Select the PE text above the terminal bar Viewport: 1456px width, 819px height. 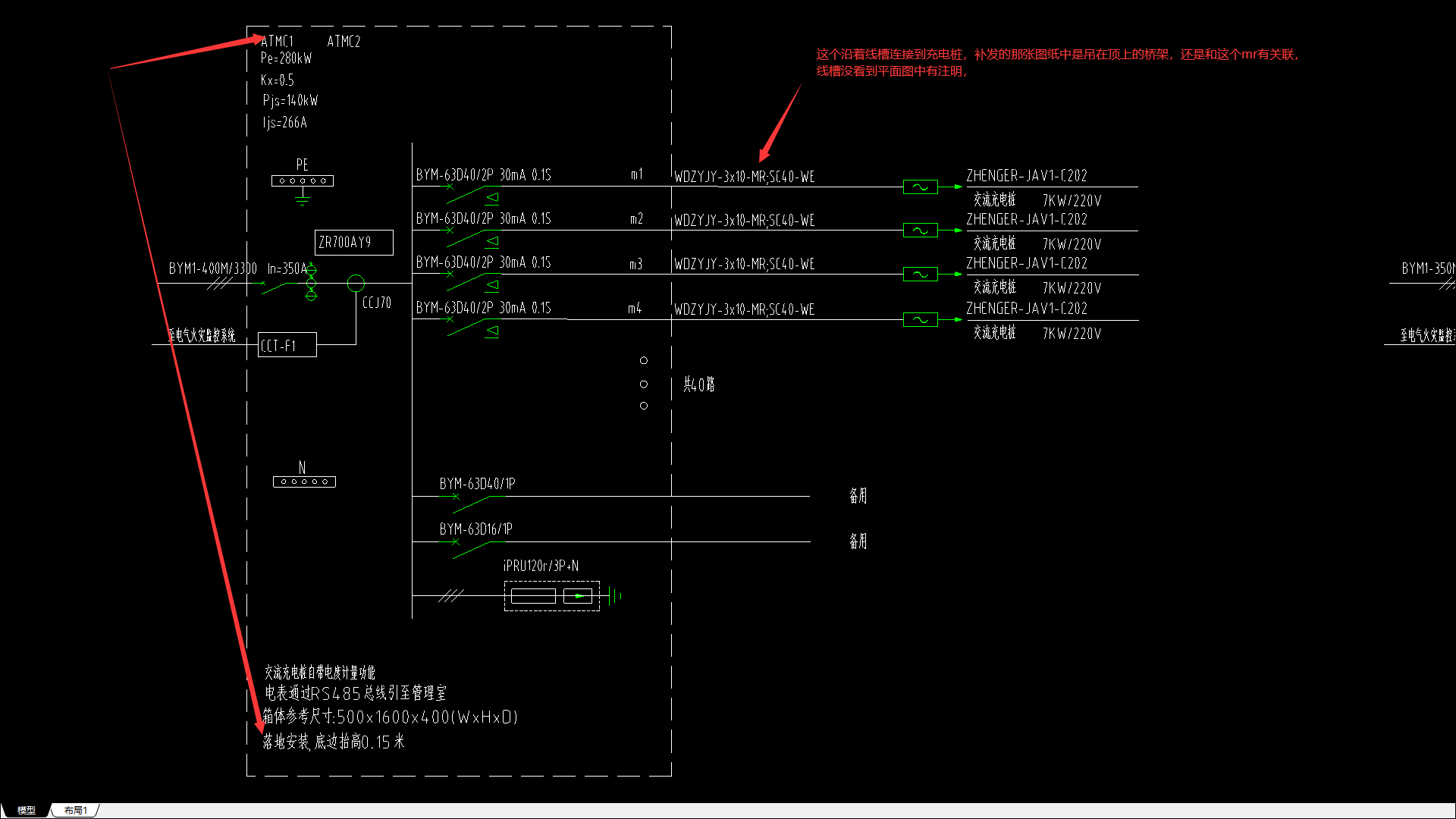pyautogui.click(x=303, y=165)
